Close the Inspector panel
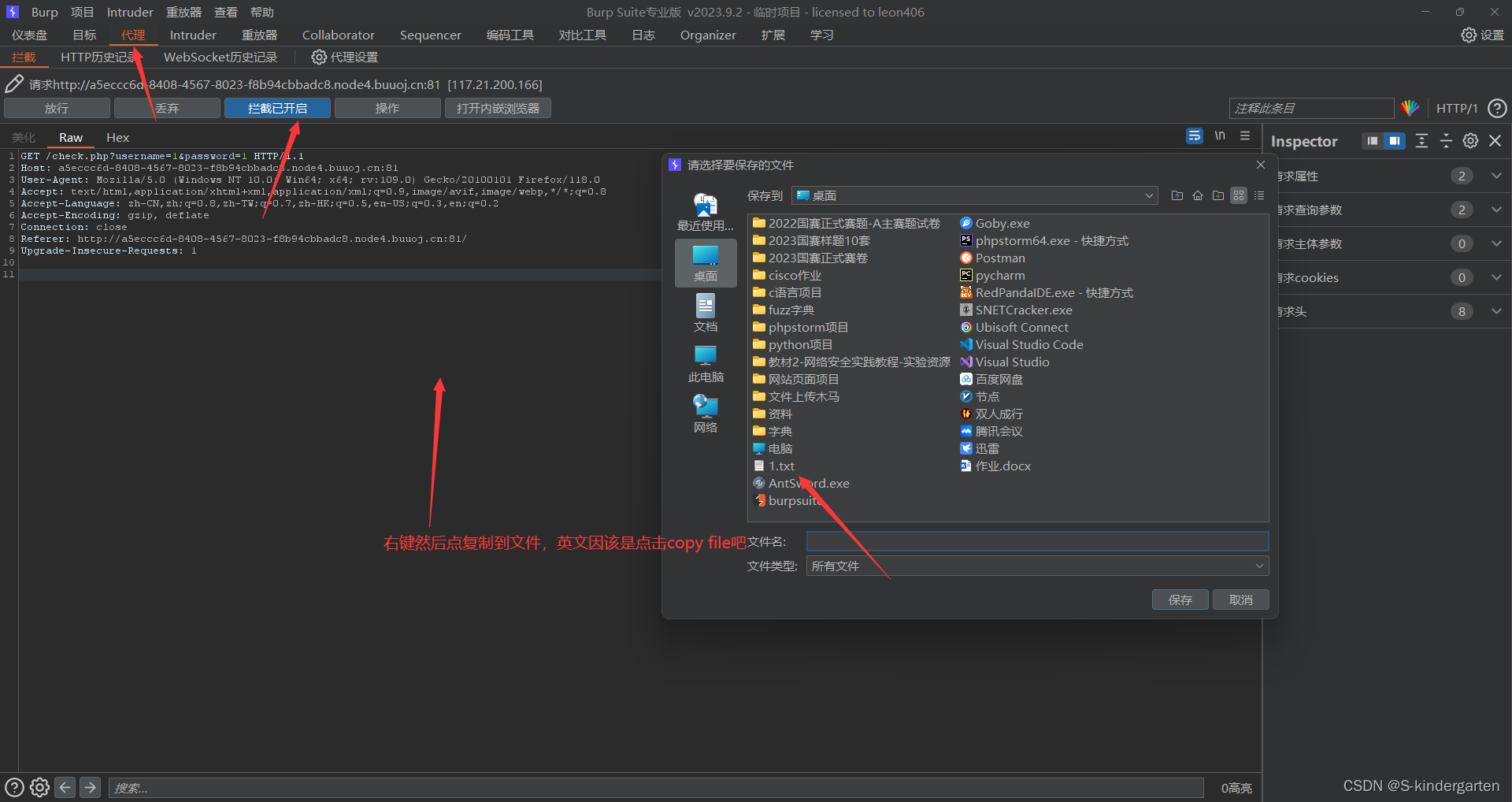1512x802 pixels. 1495,140
